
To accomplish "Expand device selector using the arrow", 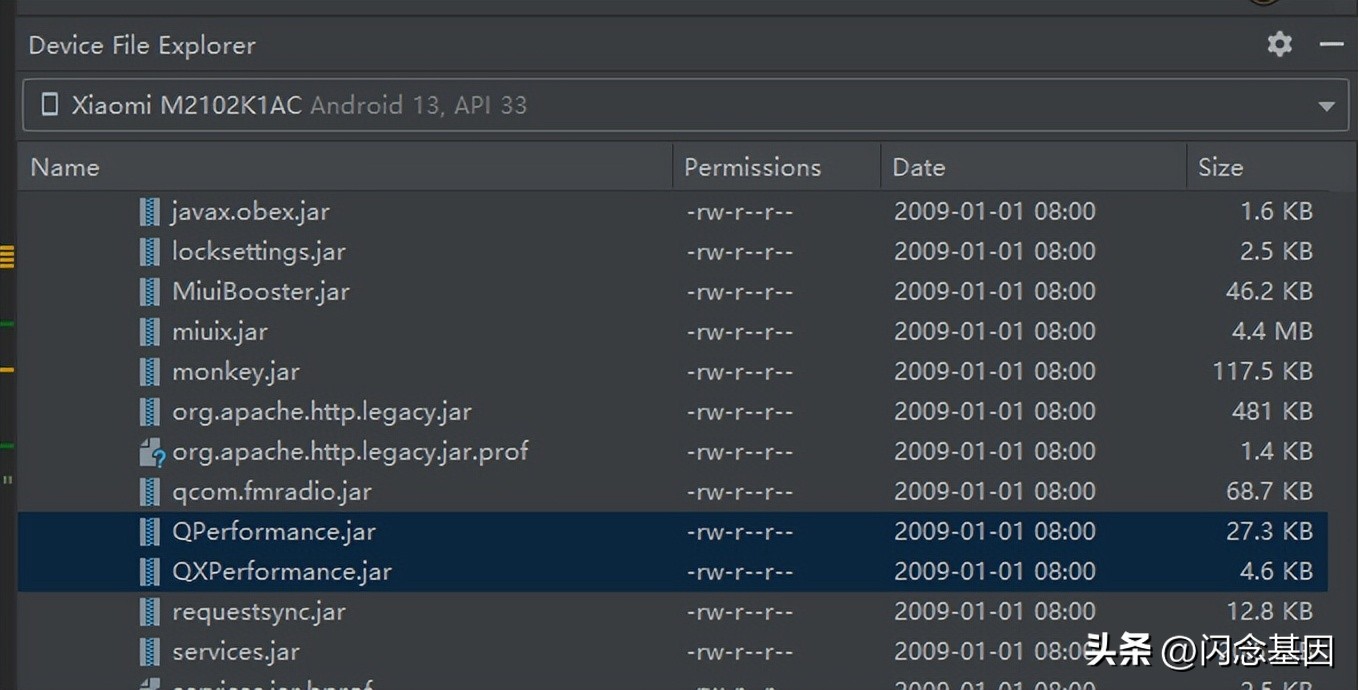I will 1326,106.
